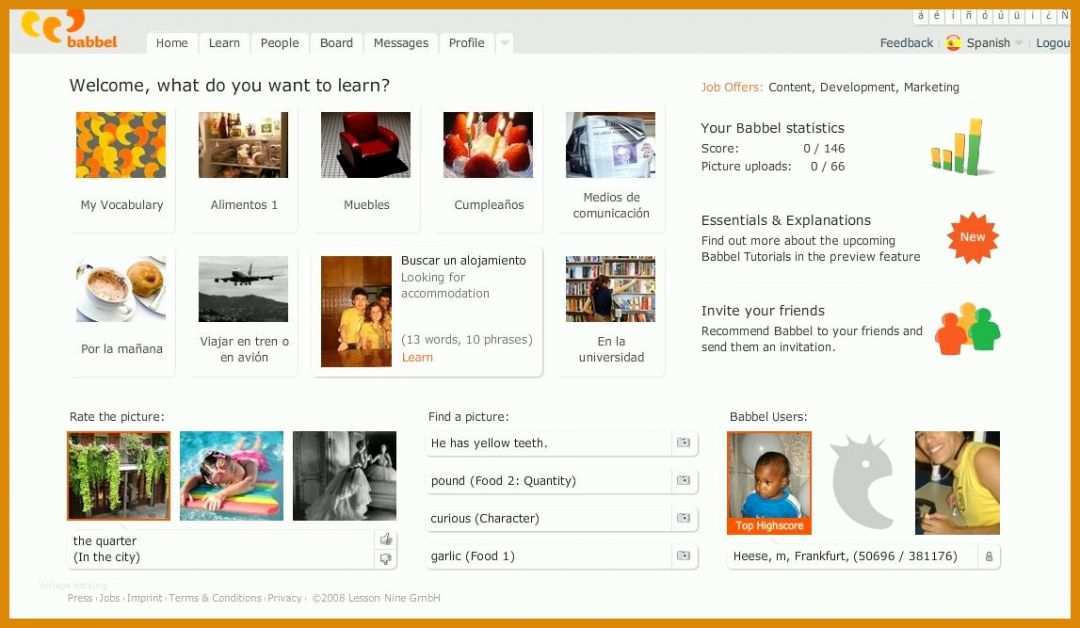Image resolution: width=1080 pixels, height=628 pixels.
Task: Open Your Babbel statistics heading
Action: 772,128
